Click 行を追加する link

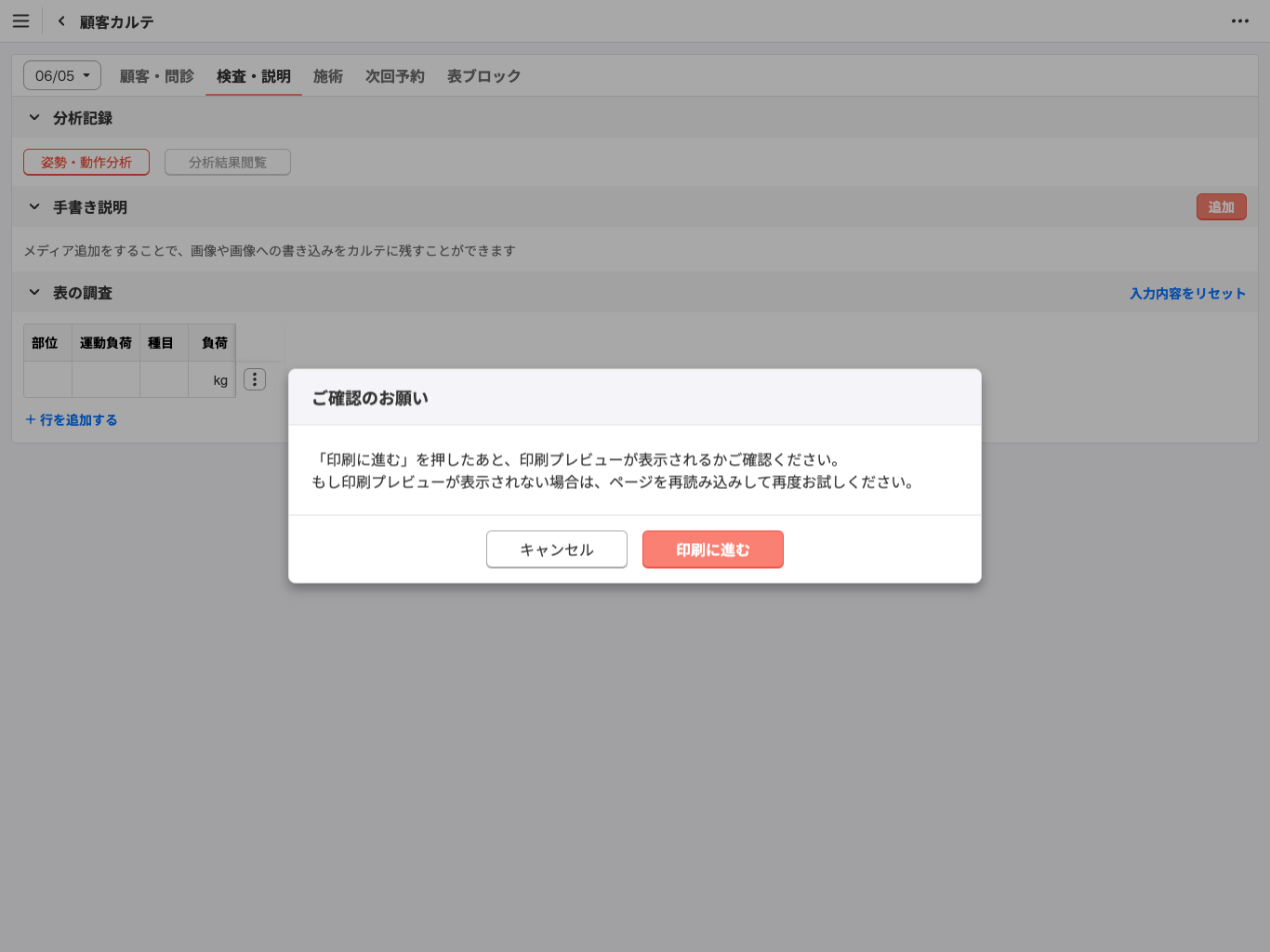pyautogui.click(x=72, y=419)
